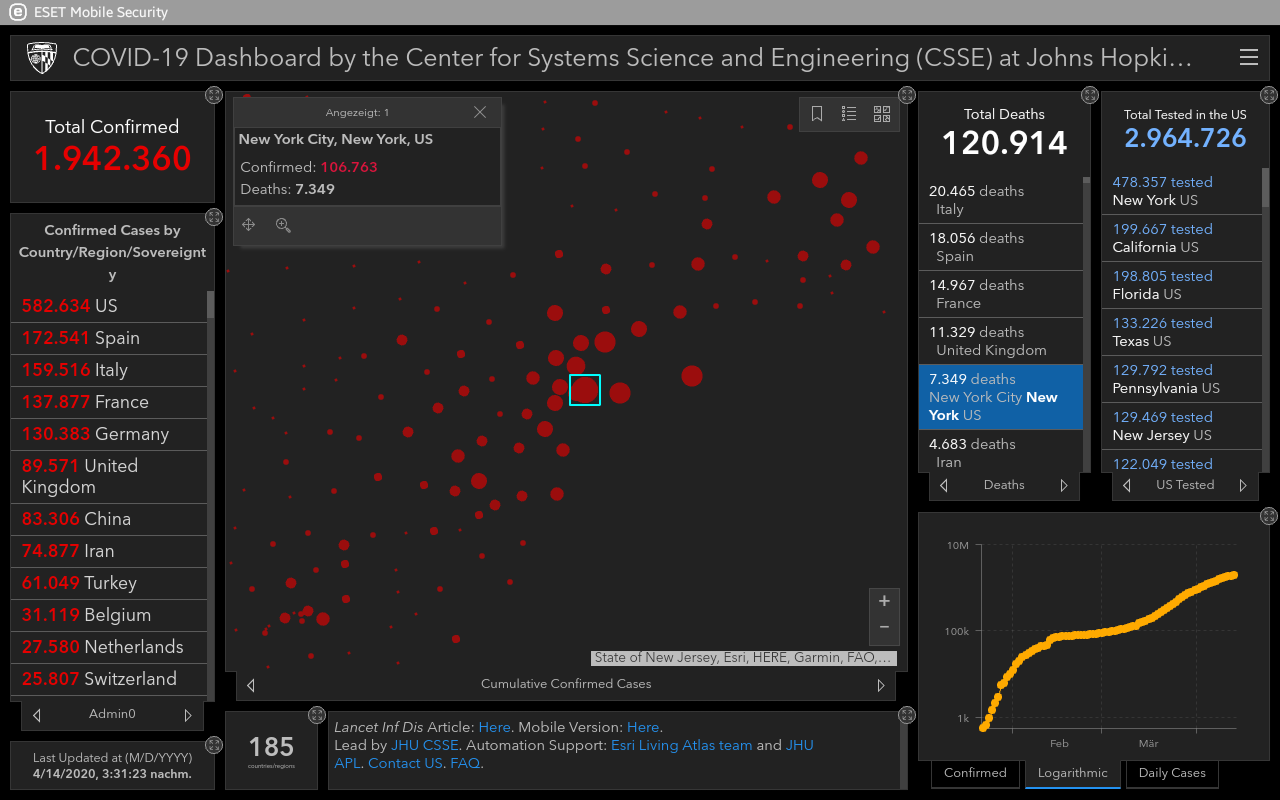The width and height of the screenshot is (1280, 800).
Task: Open the JHU CSSE link
Action: tap(424, 745)
